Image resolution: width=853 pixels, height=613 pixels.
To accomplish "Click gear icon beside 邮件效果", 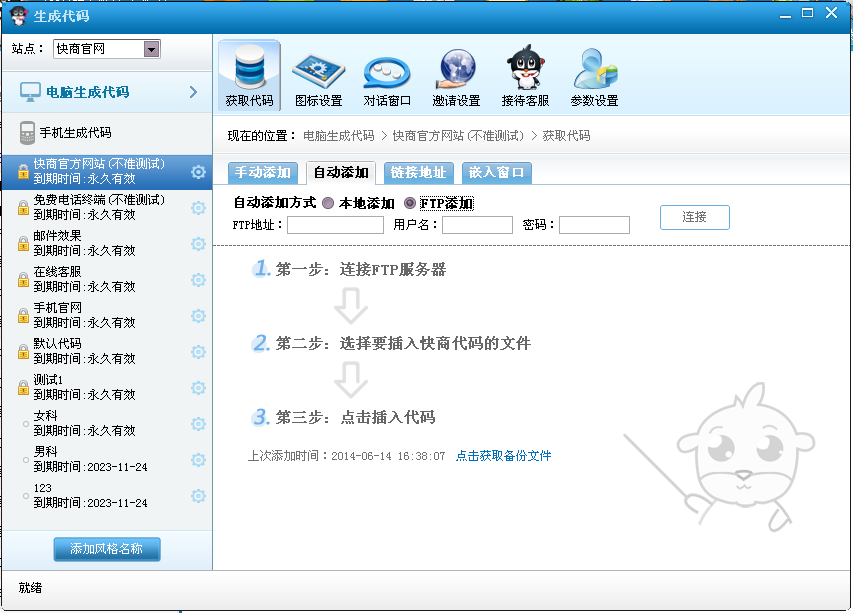I will pyautogui.click(x=198, y=244).
